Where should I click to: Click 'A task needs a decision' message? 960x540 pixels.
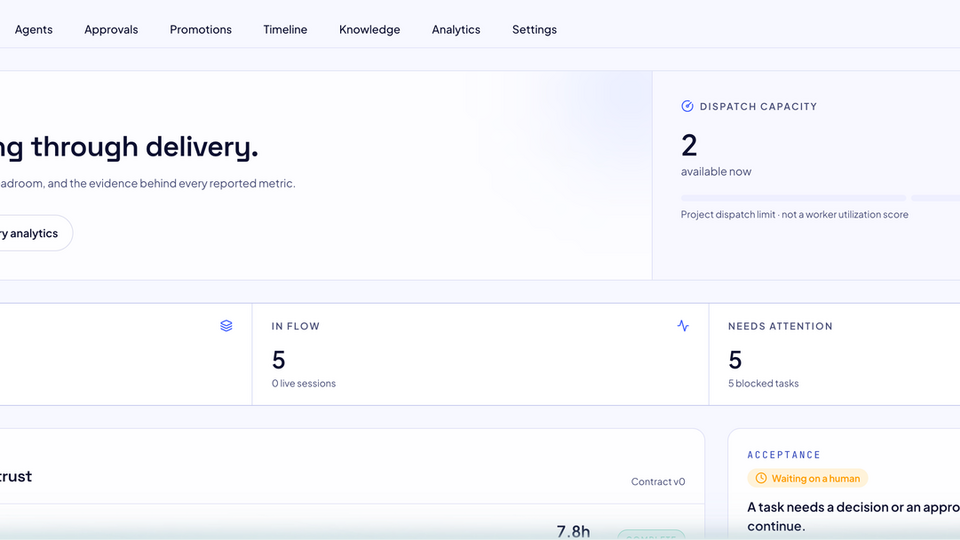coord(853,516)
